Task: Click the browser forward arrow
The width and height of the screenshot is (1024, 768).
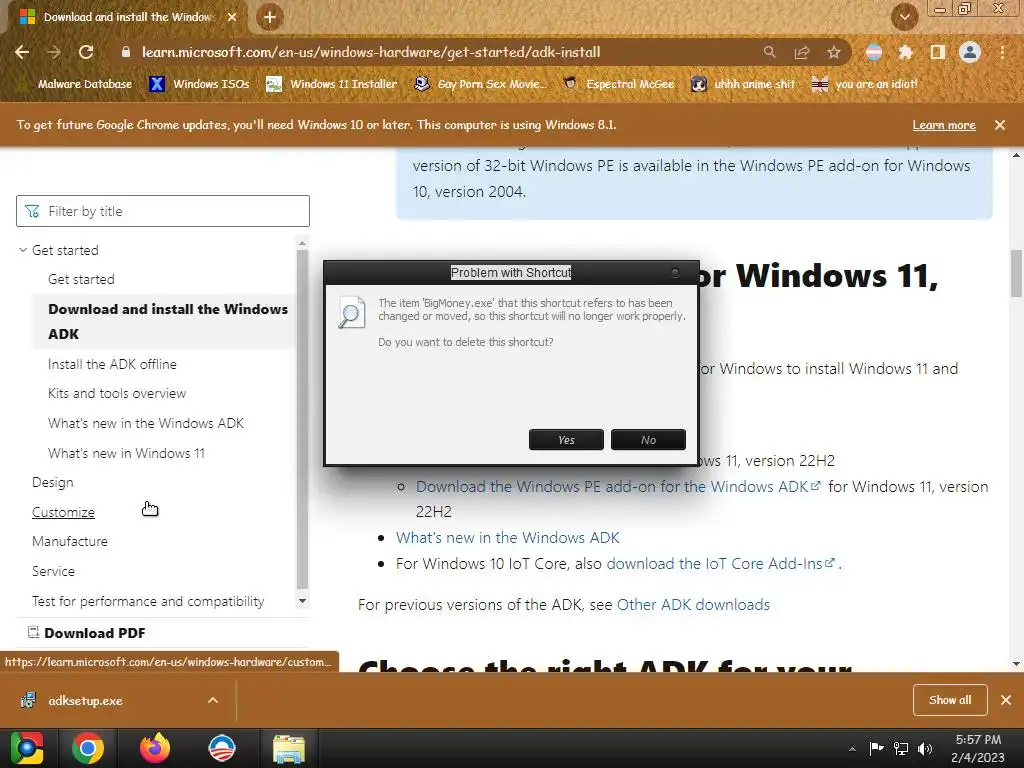Action: tap(54, 52)
